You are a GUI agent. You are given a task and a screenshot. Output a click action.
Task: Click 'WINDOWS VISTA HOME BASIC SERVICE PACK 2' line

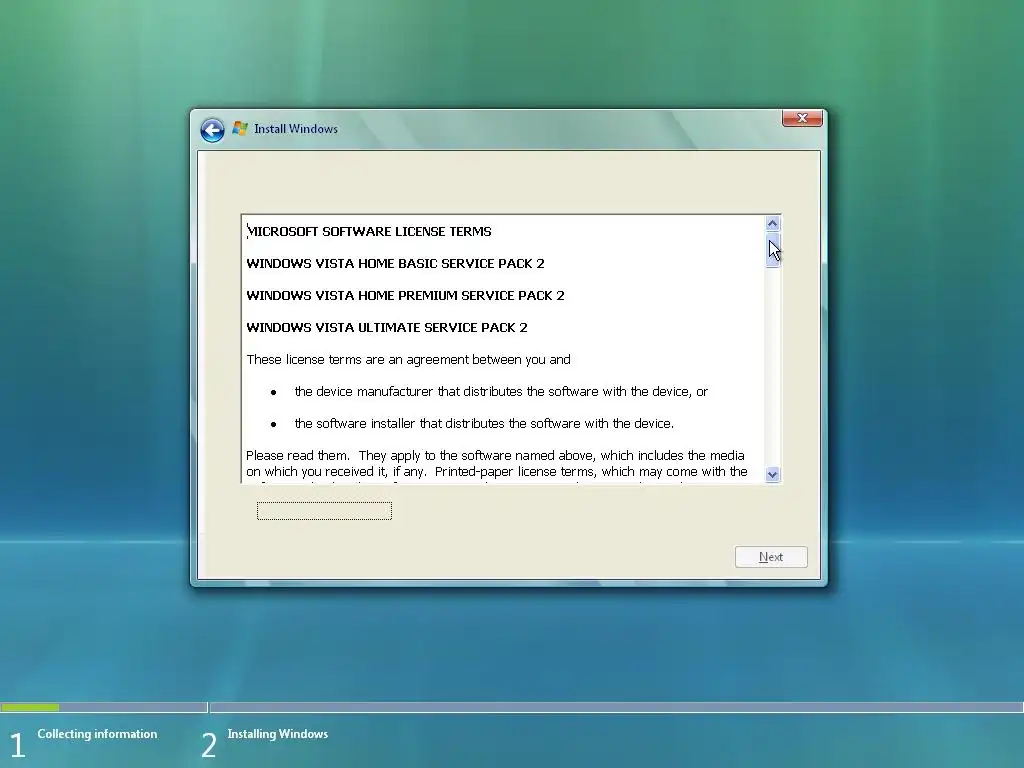(x=395, y=263)
